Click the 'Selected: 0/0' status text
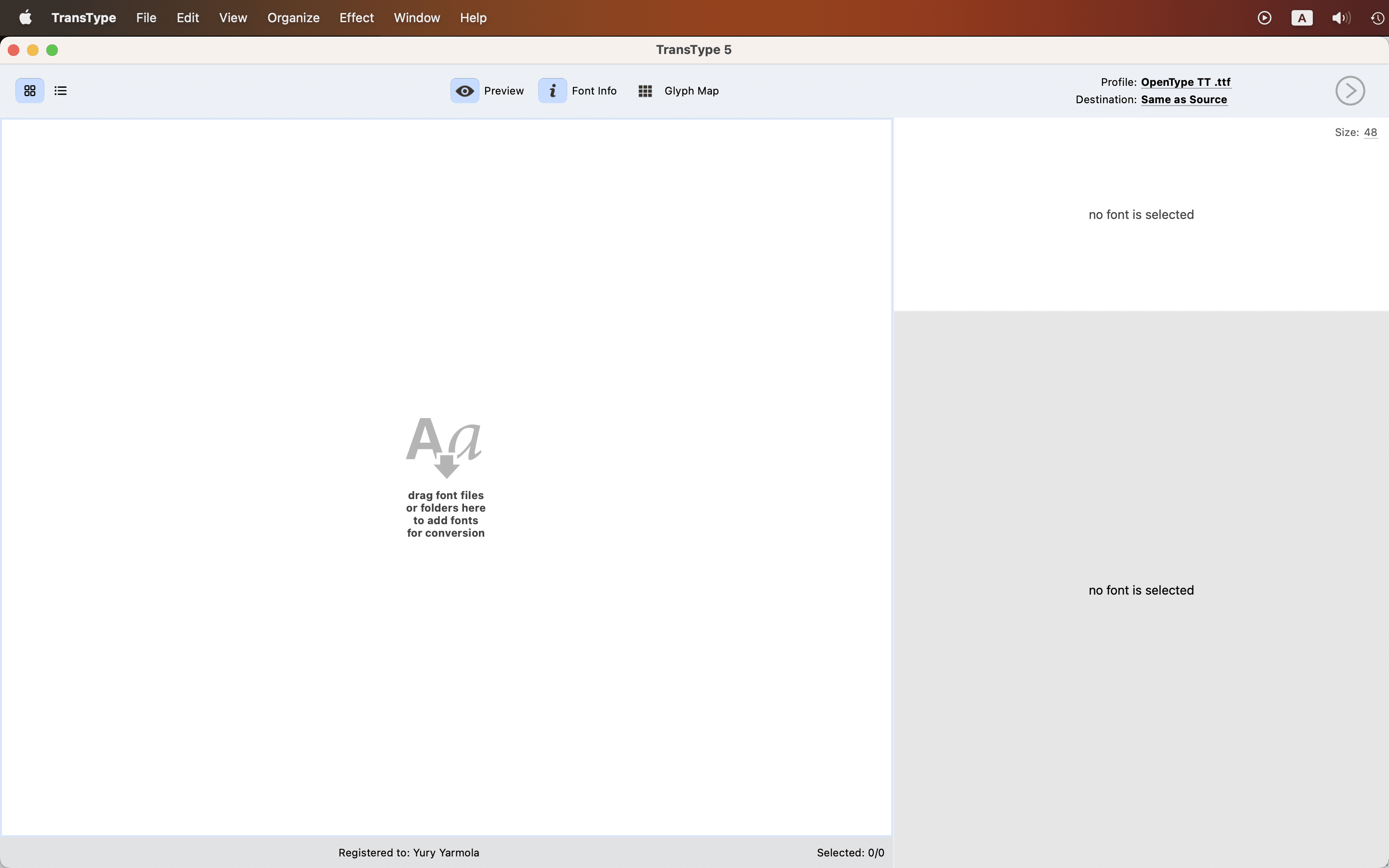 coord(851,853)
